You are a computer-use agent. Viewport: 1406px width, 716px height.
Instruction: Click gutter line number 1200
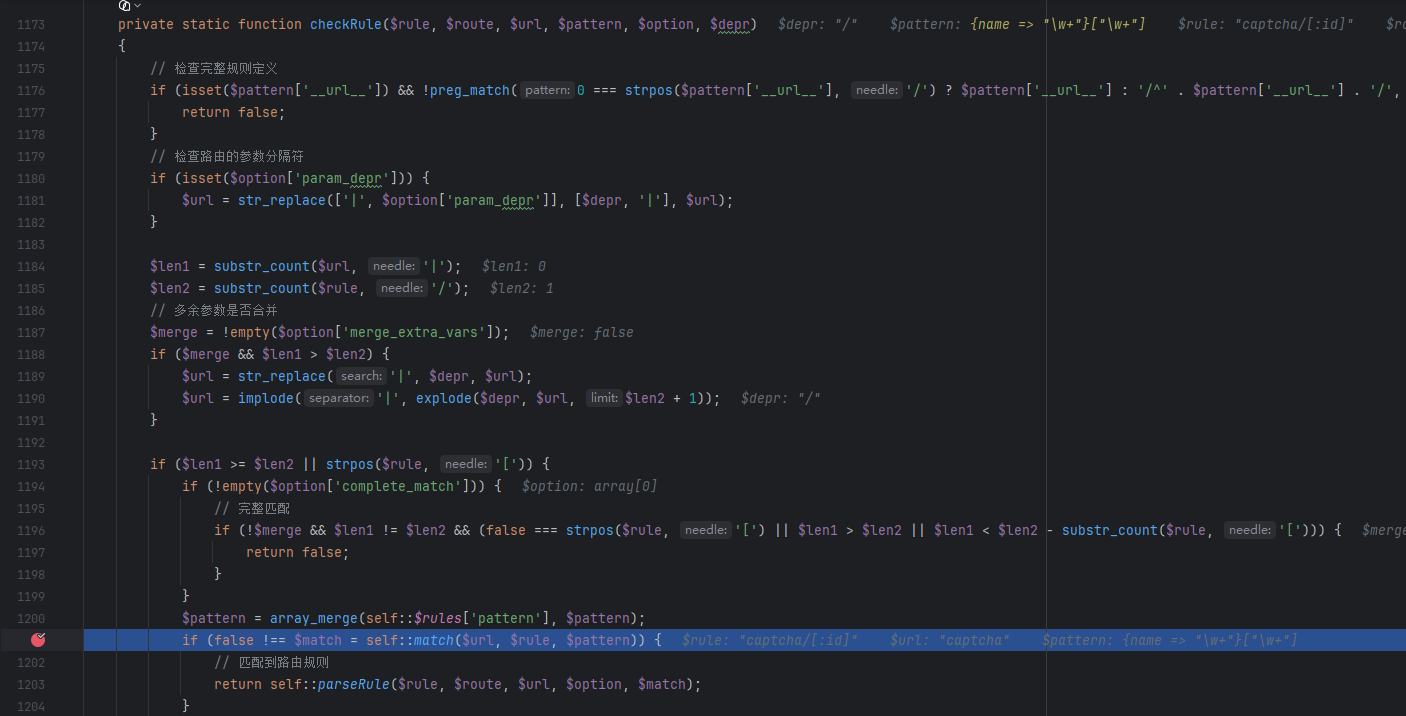click(x=31, y=618)
